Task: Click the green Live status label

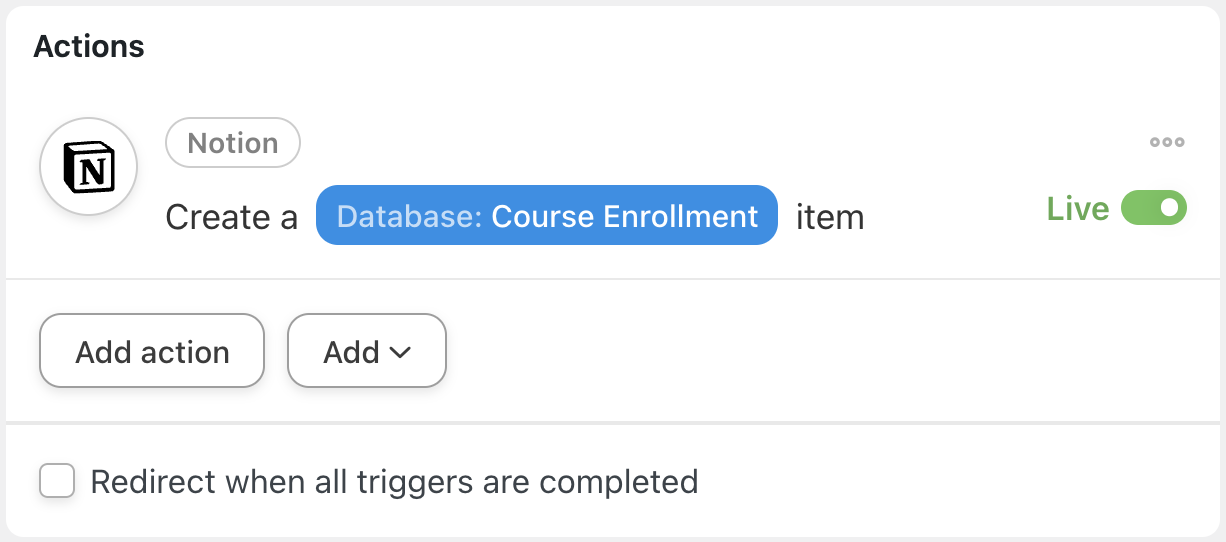Action: 1077,209
